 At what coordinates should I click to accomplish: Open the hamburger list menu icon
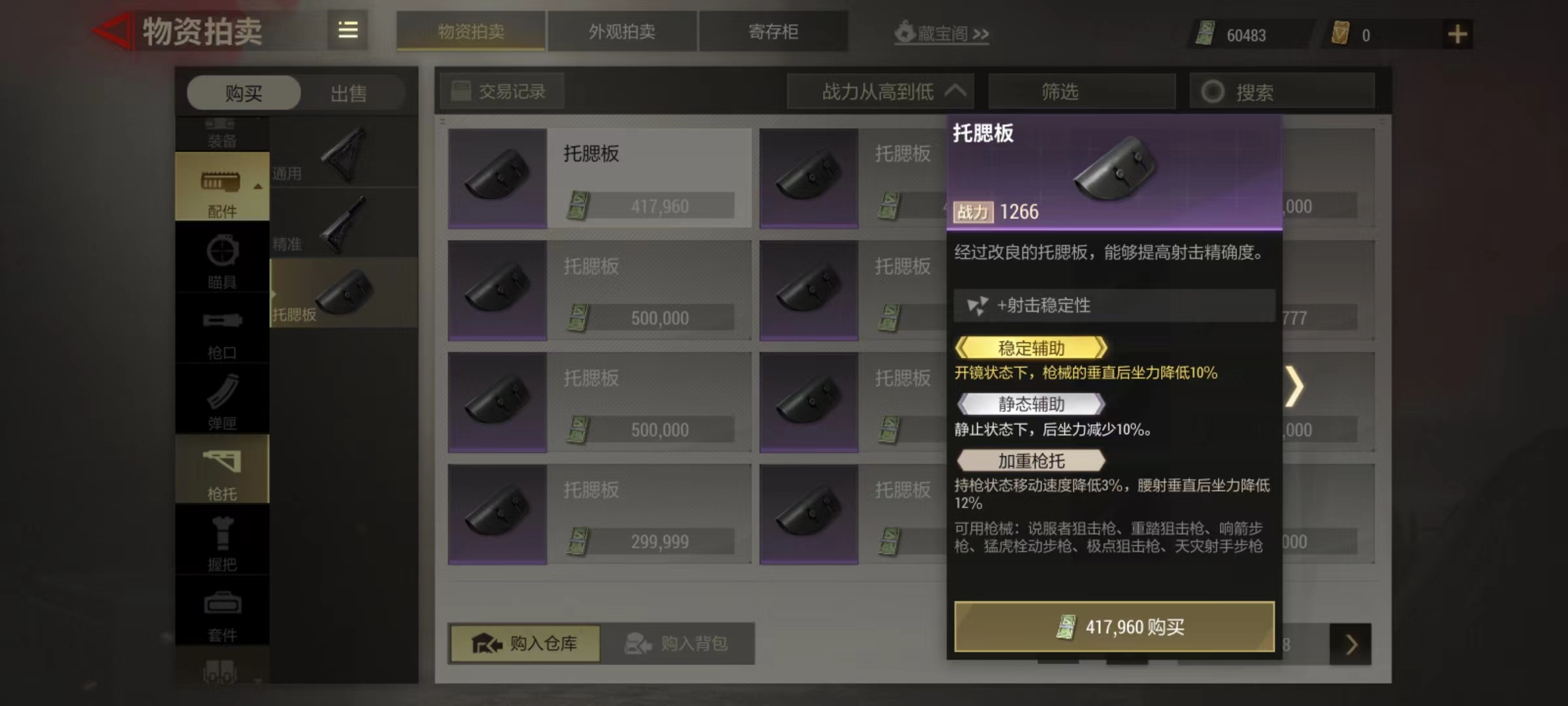tap(348, 30)
